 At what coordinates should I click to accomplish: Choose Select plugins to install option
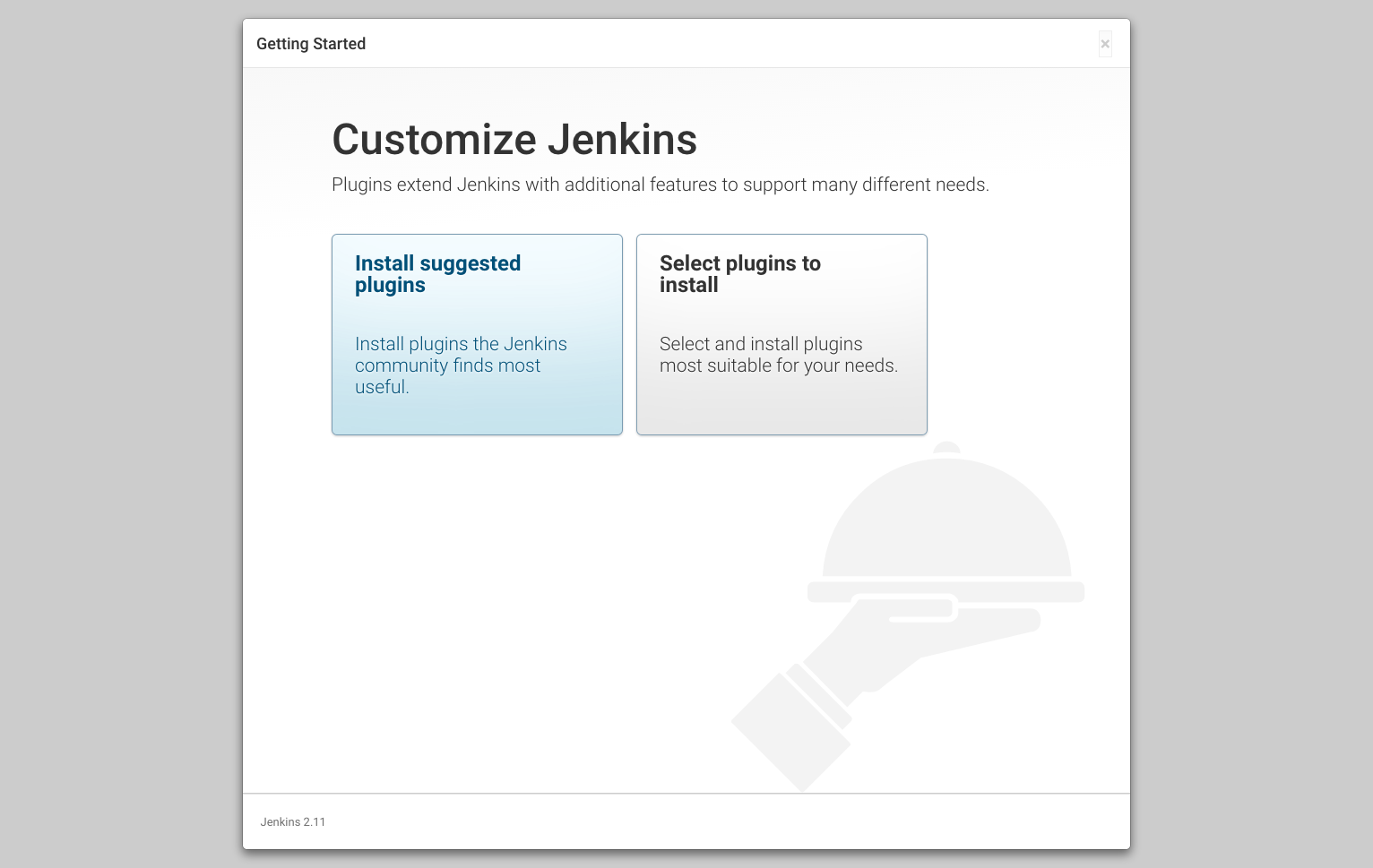click(x=781, y=334)
